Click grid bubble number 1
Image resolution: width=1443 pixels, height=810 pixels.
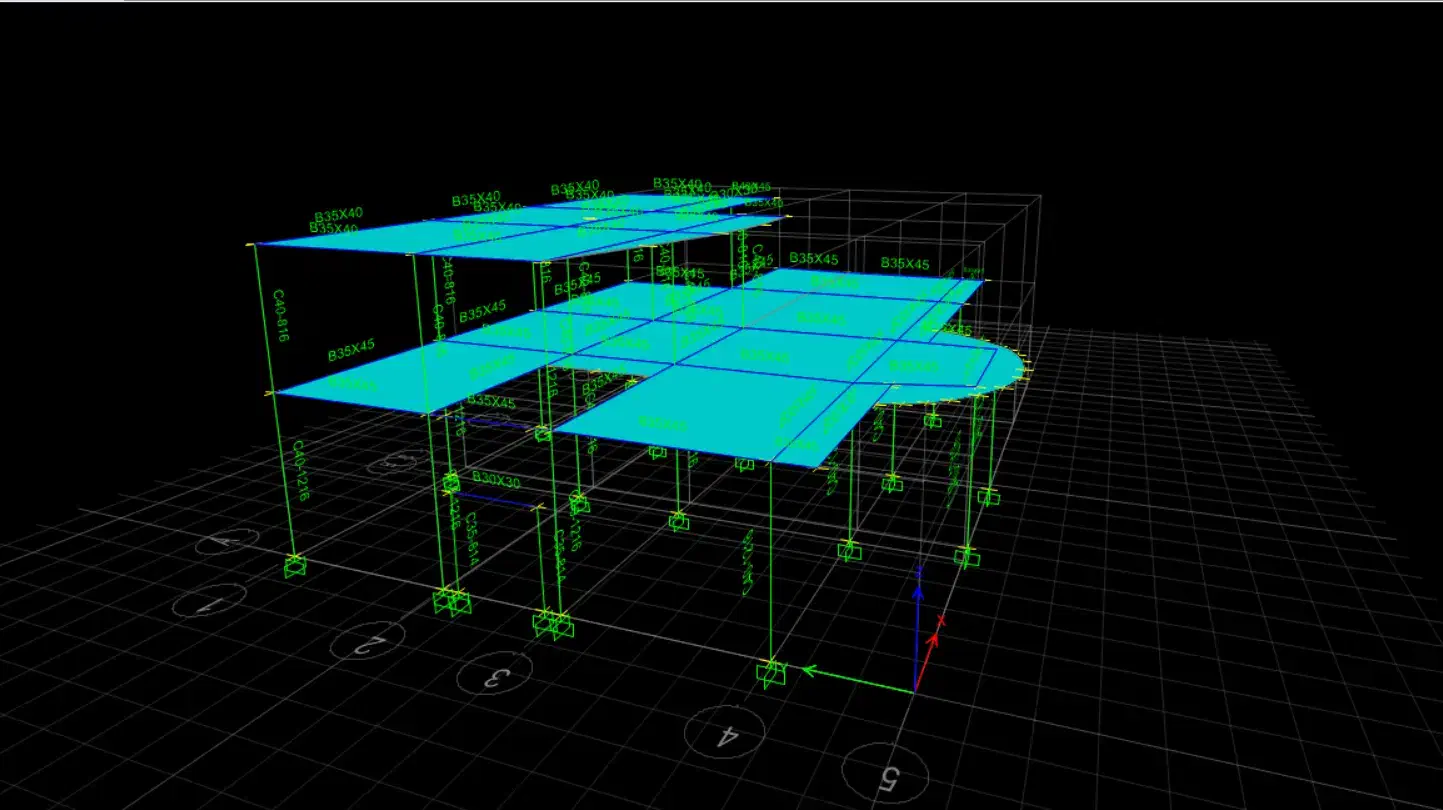(x=209, y=601)
